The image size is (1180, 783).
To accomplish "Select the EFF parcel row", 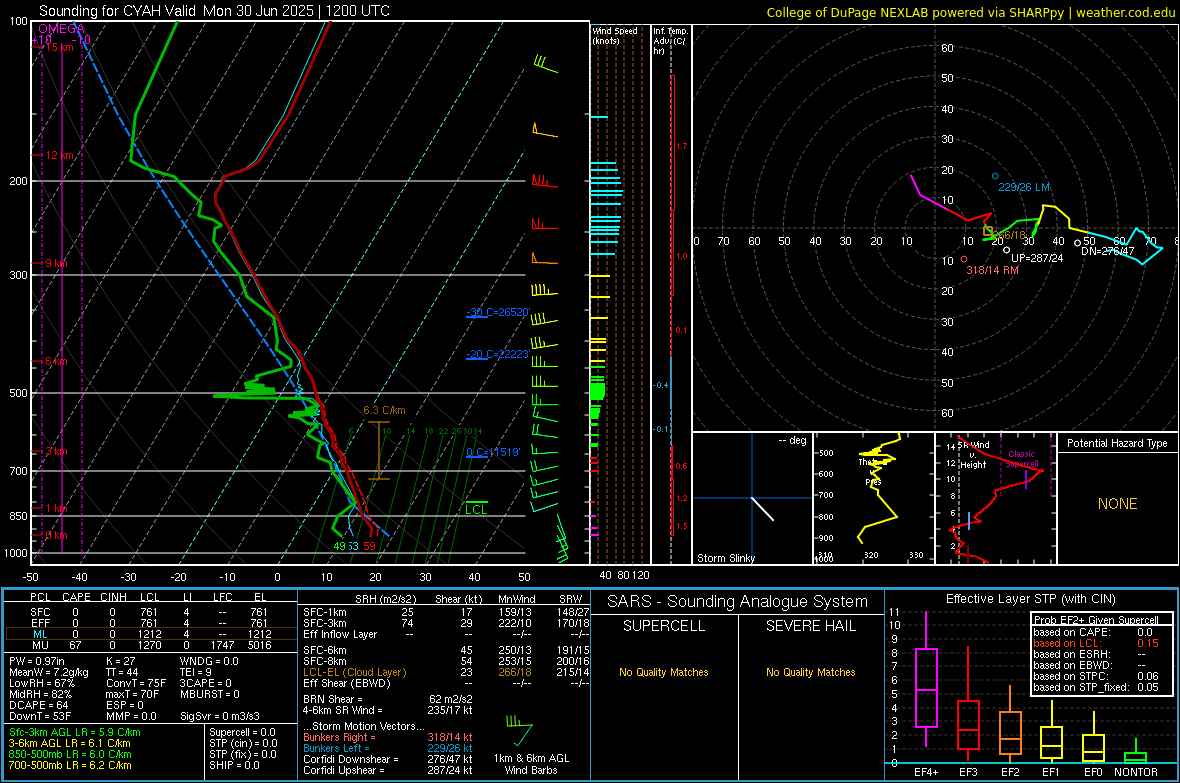I will pyautogui.click(x=151, y=623).
